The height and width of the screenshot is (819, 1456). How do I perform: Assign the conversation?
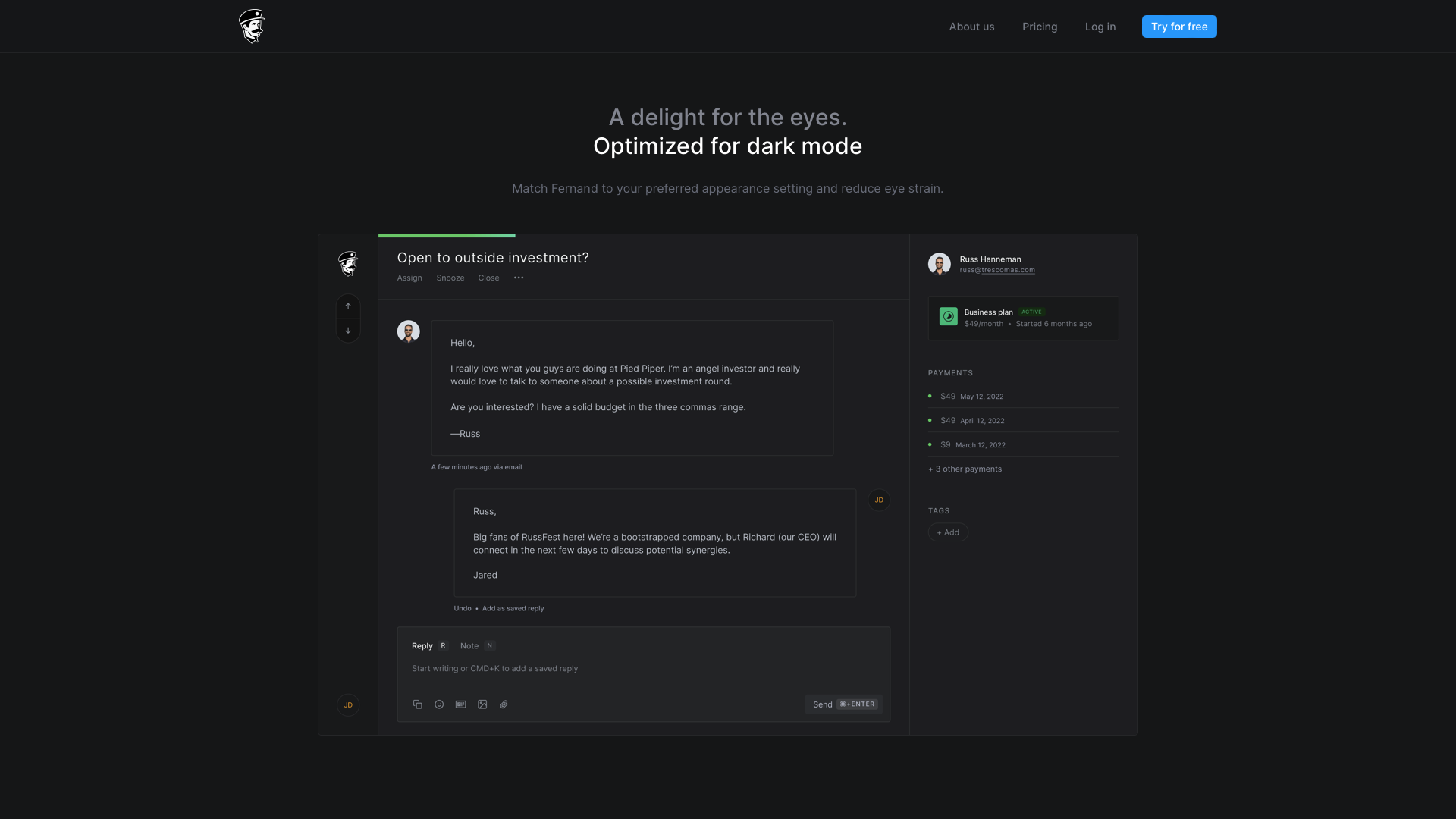click(409, 278)
